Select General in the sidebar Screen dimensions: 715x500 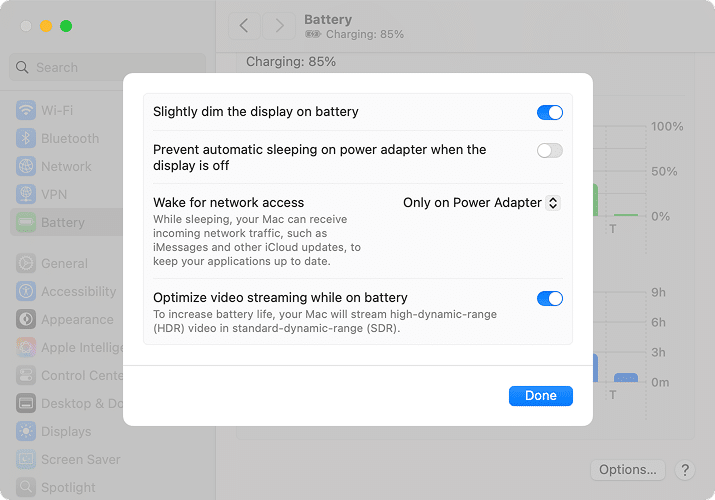(x=64, y=264)
